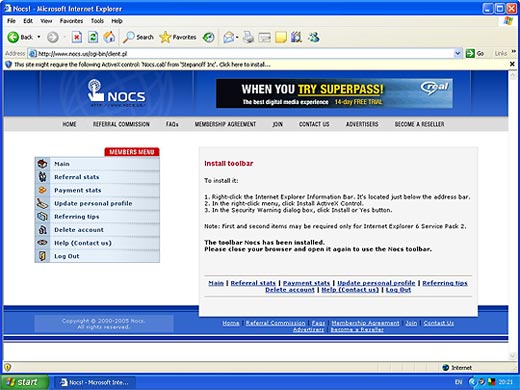520x390 pixels.
Task: Click the Referring tips sidebar icon
Action: (x=42, y=216)
